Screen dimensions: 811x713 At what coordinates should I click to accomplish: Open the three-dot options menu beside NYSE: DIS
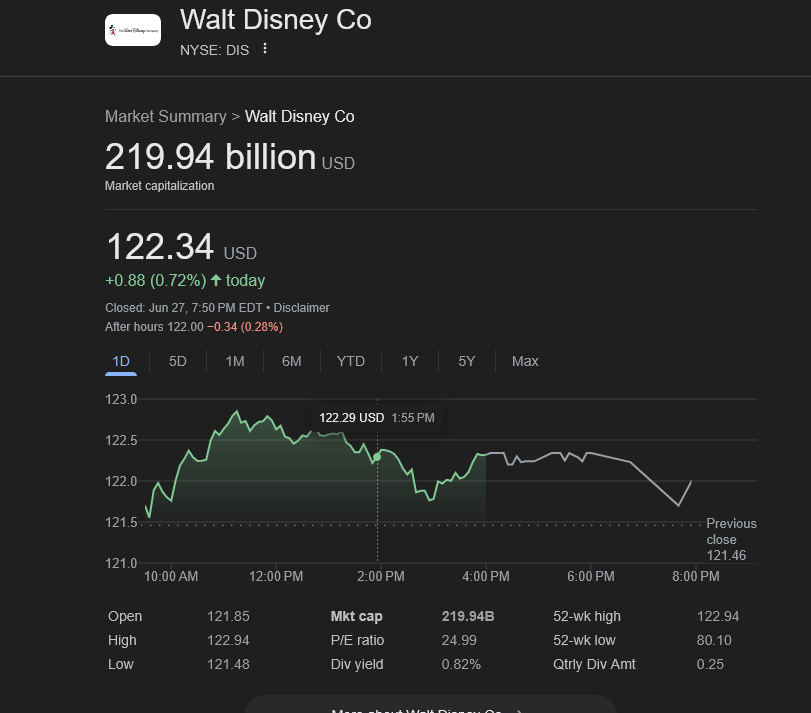click(x=265, y=49)
